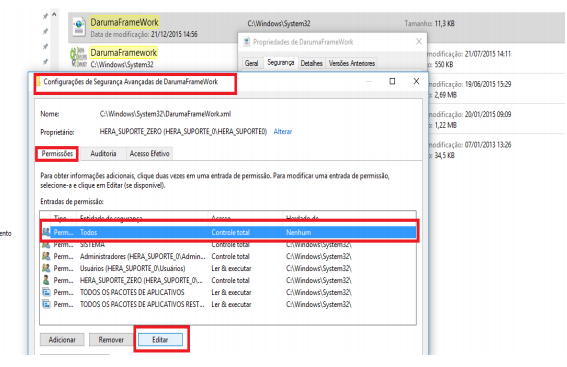The height and width of the screenshot is (367, 567).
Task: Close the Configurações de Segurança Avançadas window
Action: 416,81
